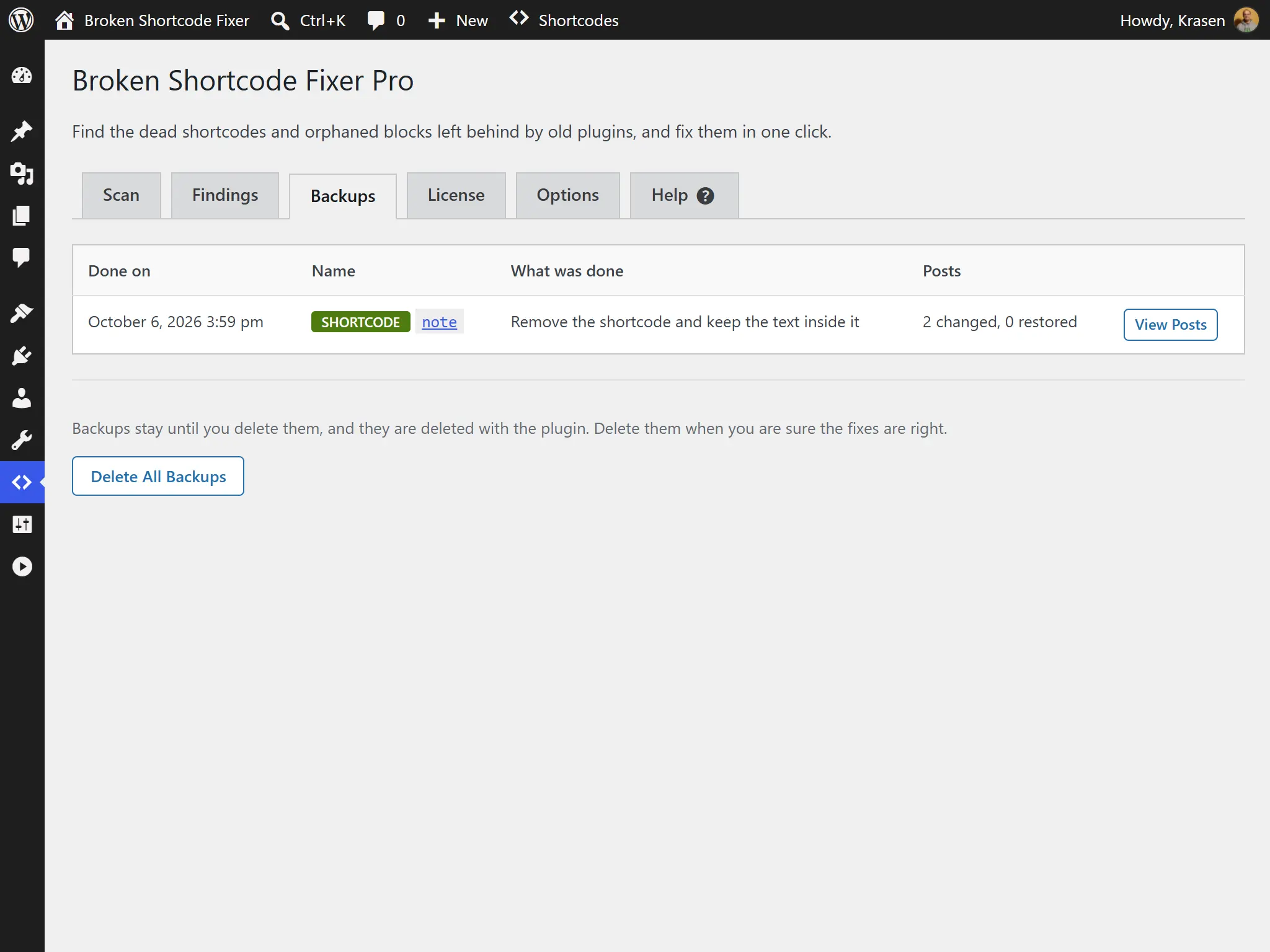Click the 'Posts' column header

(941, 271)
